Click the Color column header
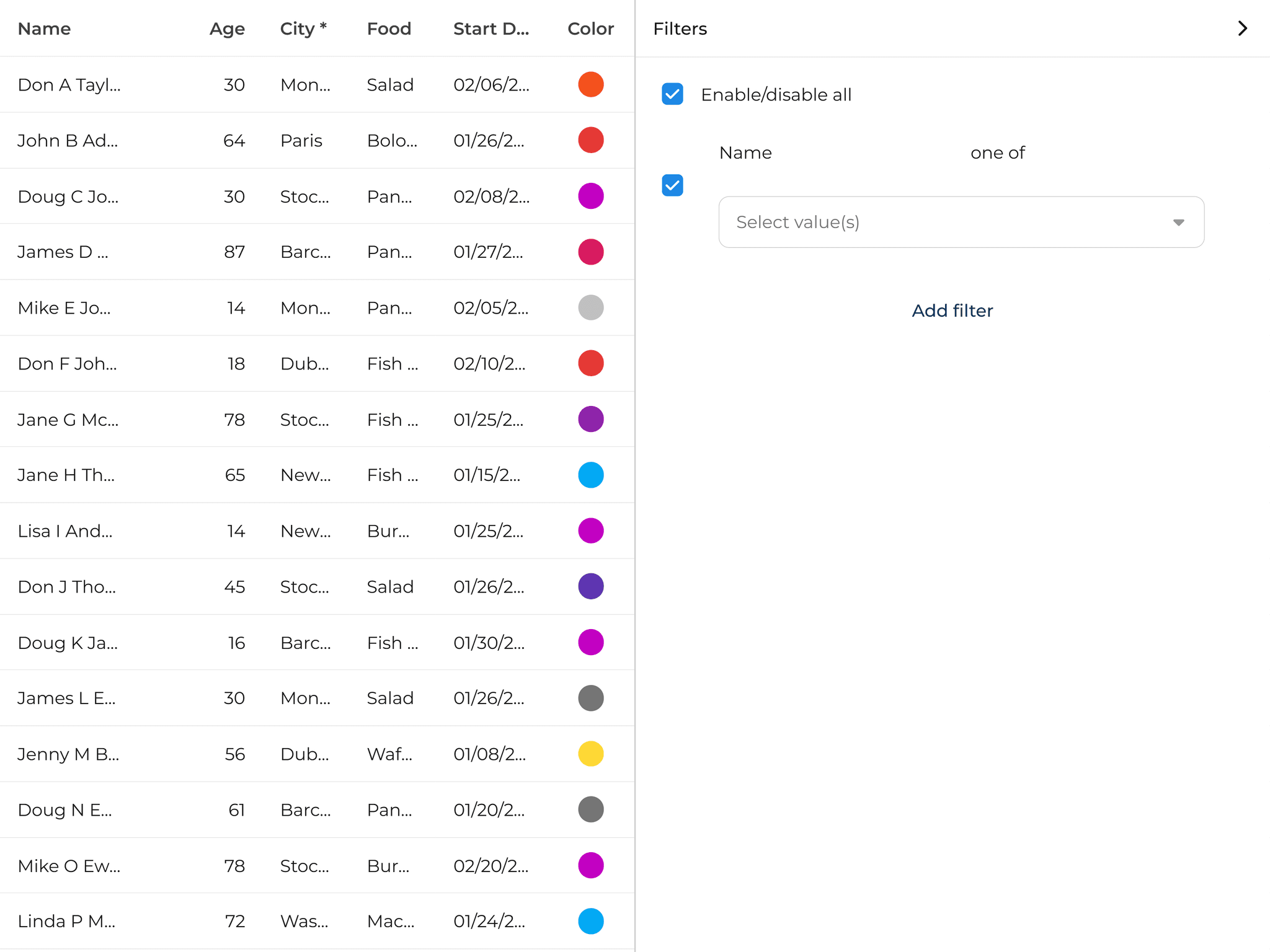This screenshot has height=952, width=1270. pyautogui.click(x=590, y=29)
